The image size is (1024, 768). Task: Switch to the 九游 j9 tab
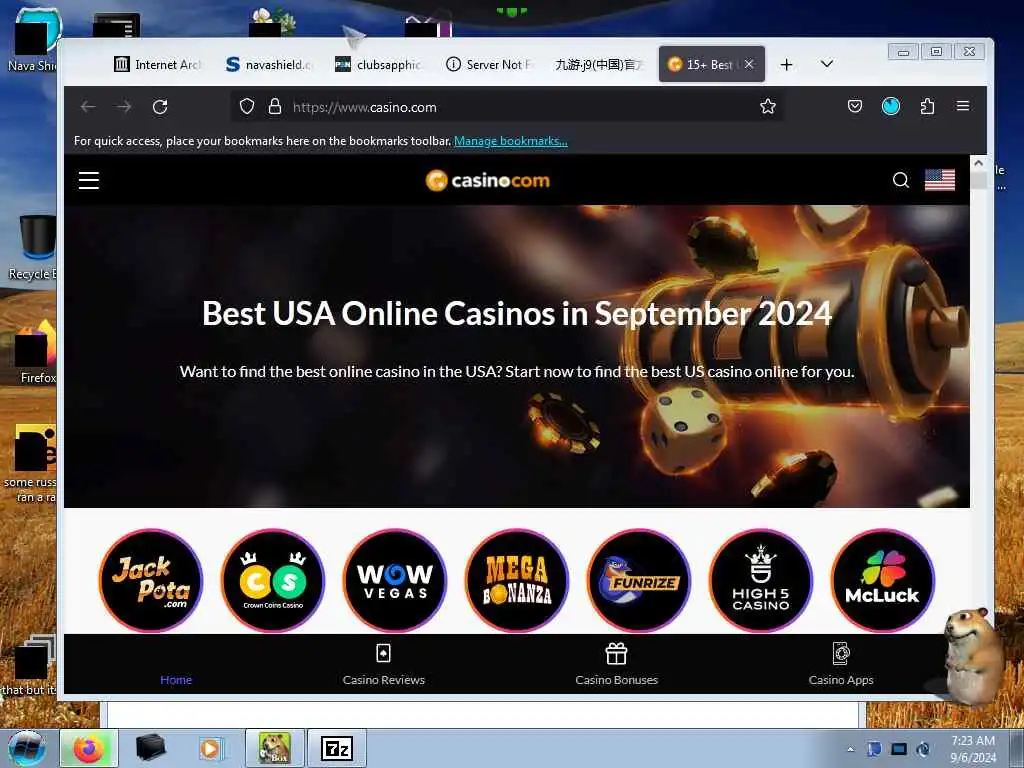(599, 64)
